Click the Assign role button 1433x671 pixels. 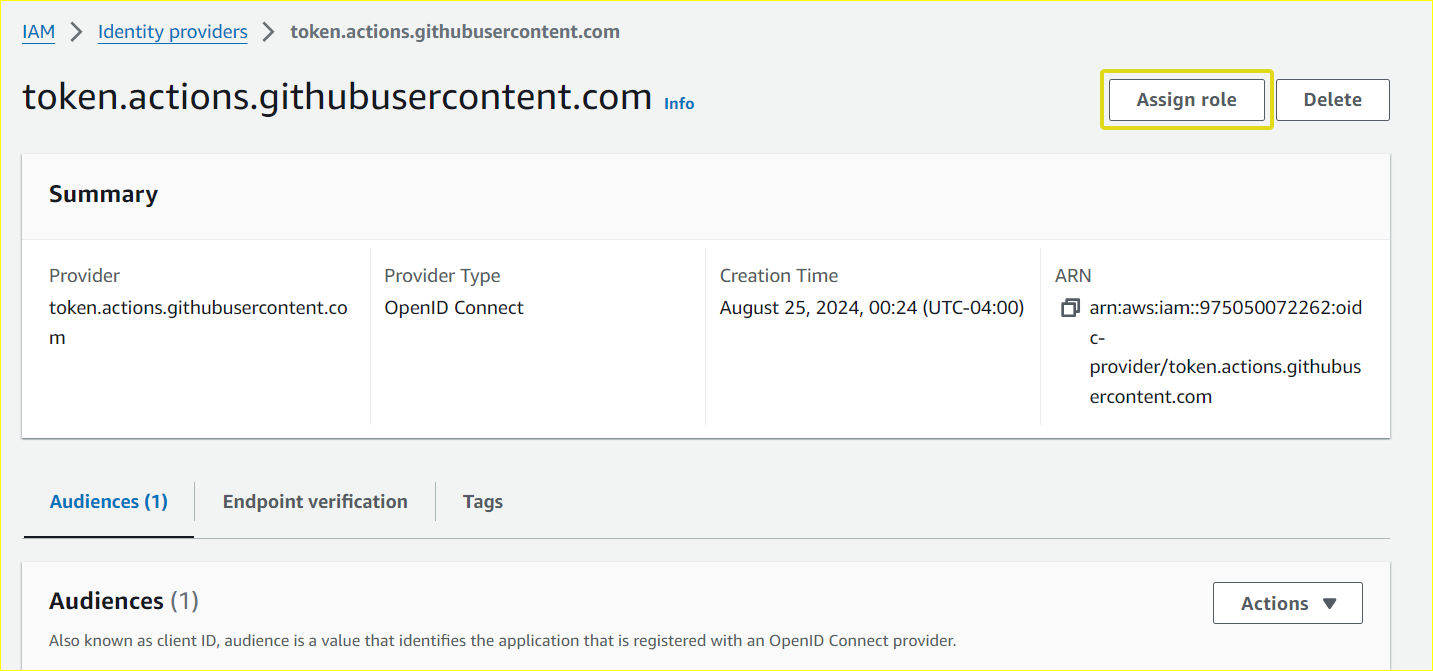(1186, 99)
